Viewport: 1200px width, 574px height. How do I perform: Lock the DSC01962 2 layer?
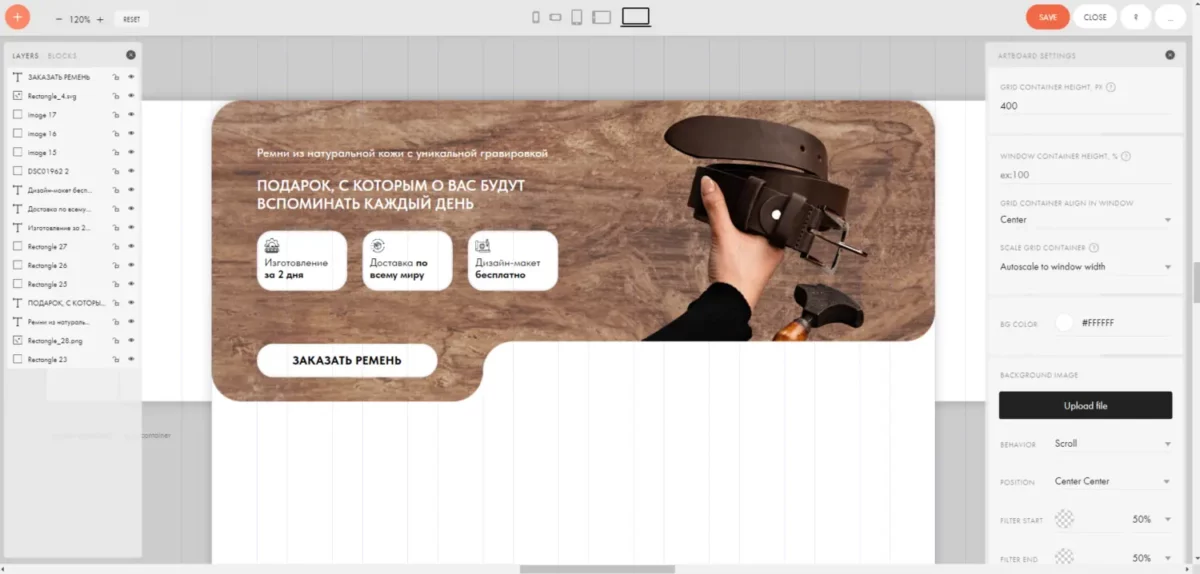coord(116,171)
